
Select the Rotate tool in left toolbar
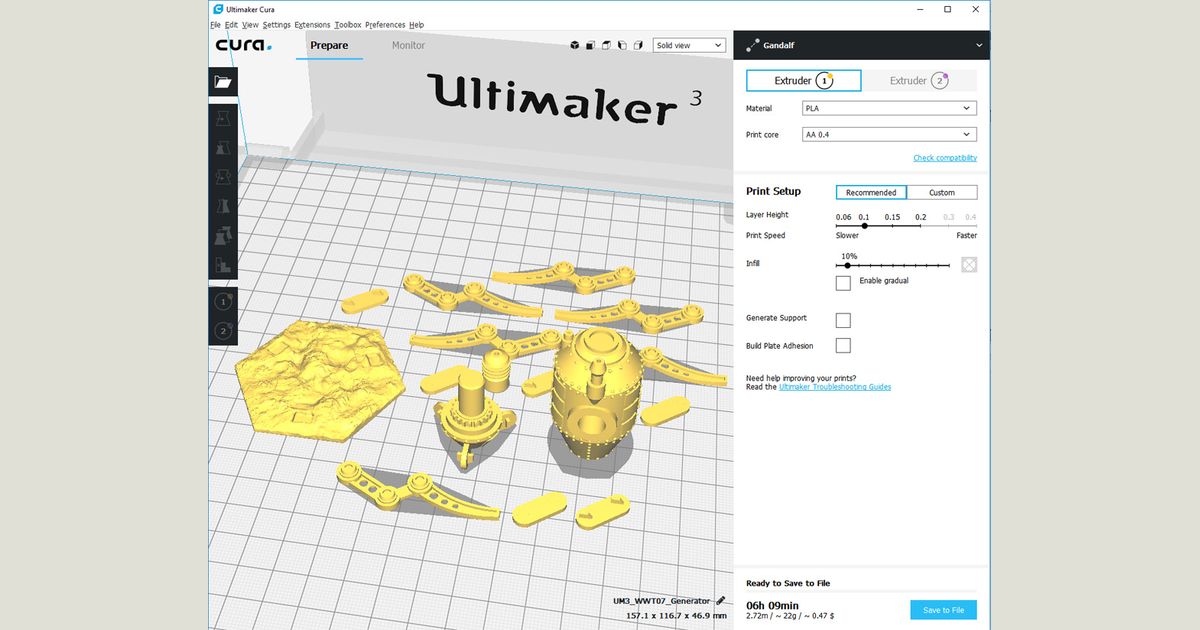[x=223, y=178]
